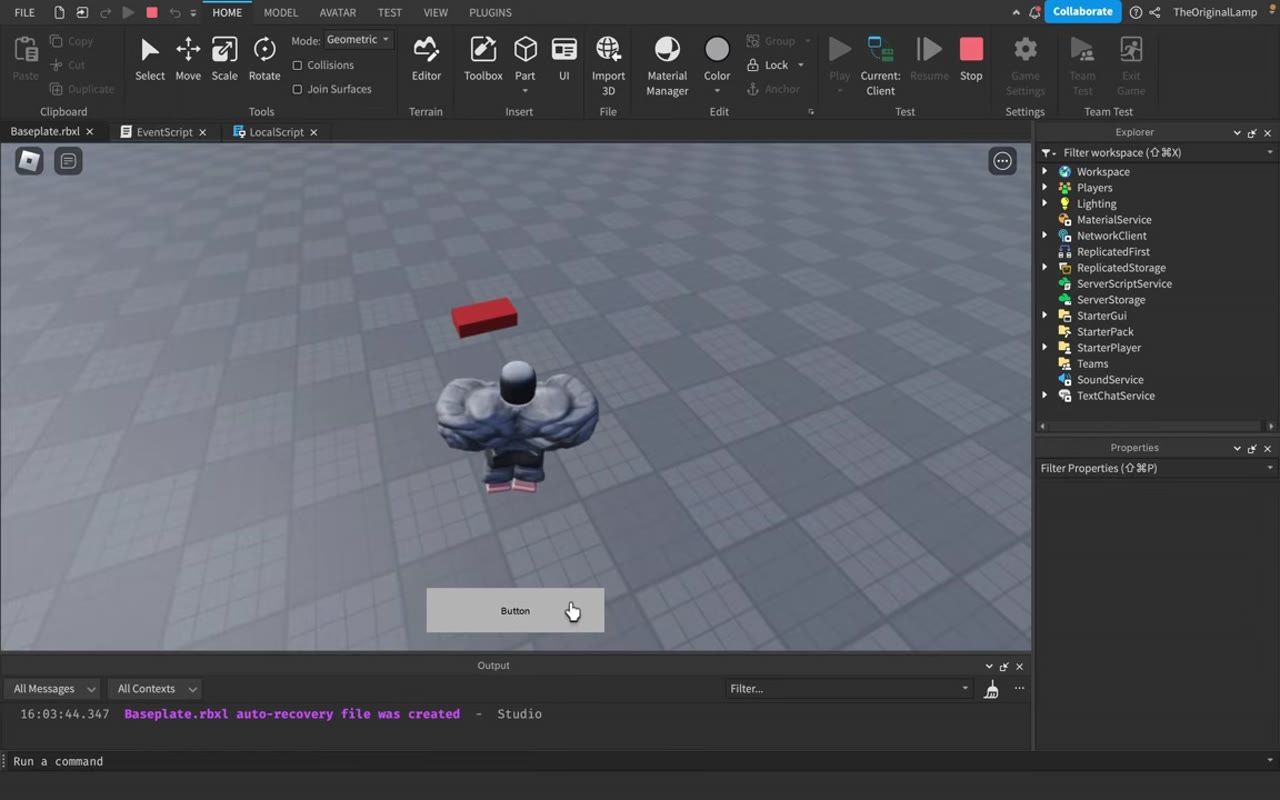Open the FILE menu
The image size is (1280, 800).
[x=25, y=12]
